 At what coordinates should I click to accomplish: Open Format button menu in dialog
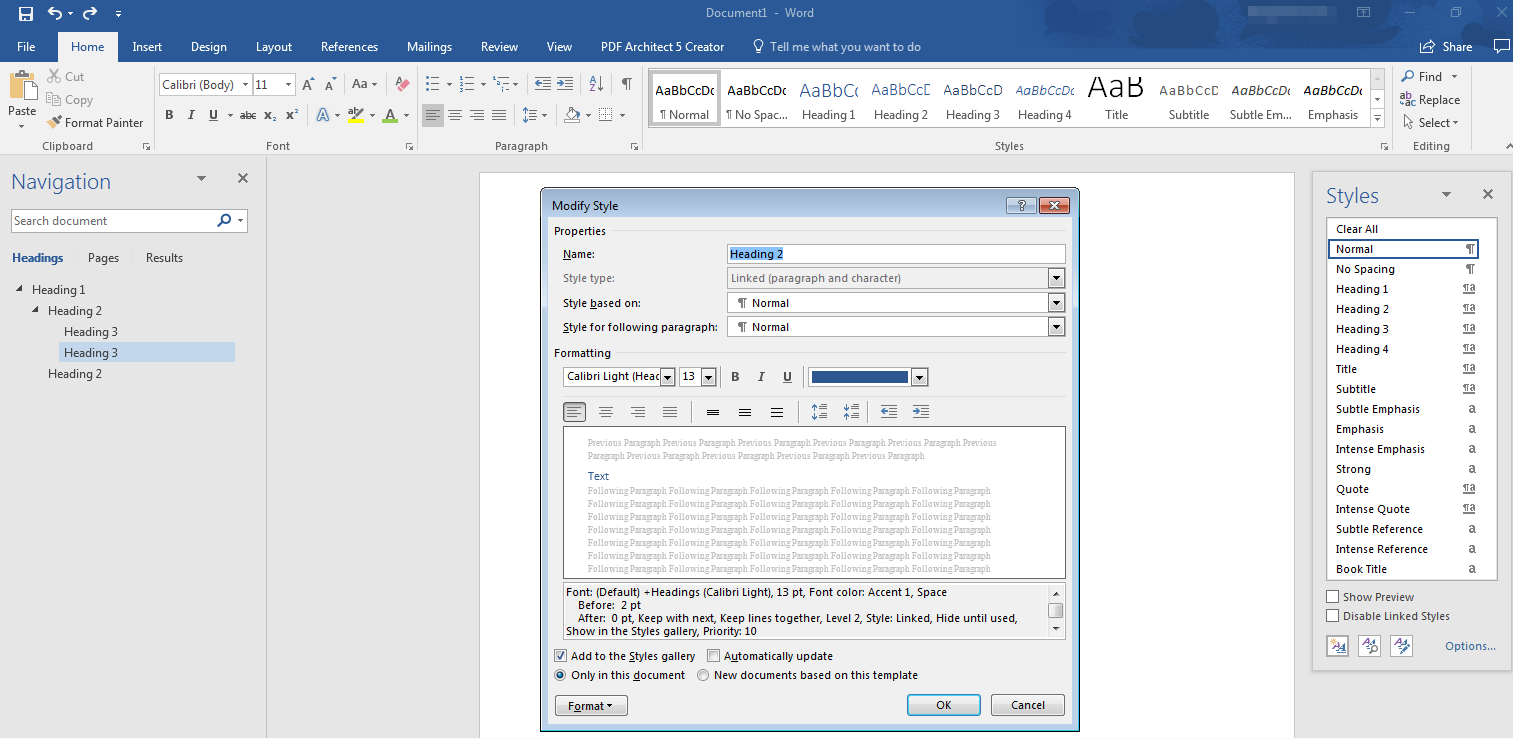point(590,706)
